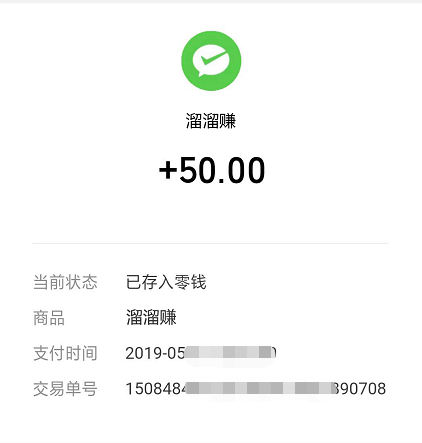Select the 溜溜赚 merchant name under logo
422x443 pixels.
click(x=211, y=121)
